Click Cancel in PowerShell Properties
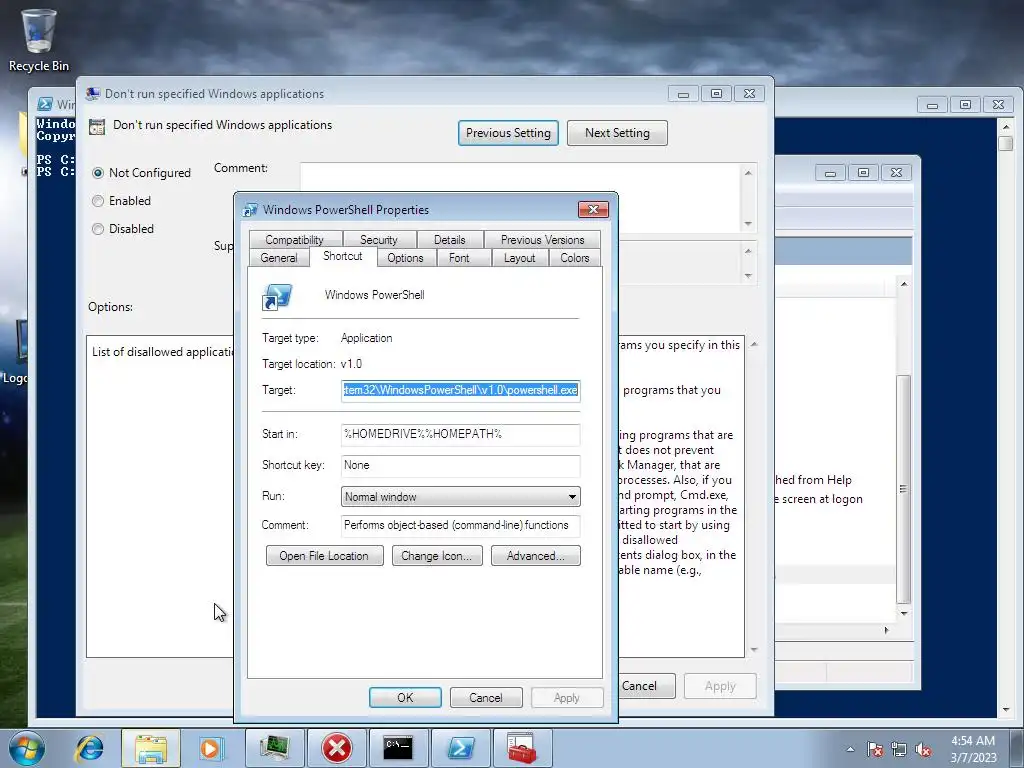Image resolution: width=1024 pixels, height=768 pixels. [486, 697]
